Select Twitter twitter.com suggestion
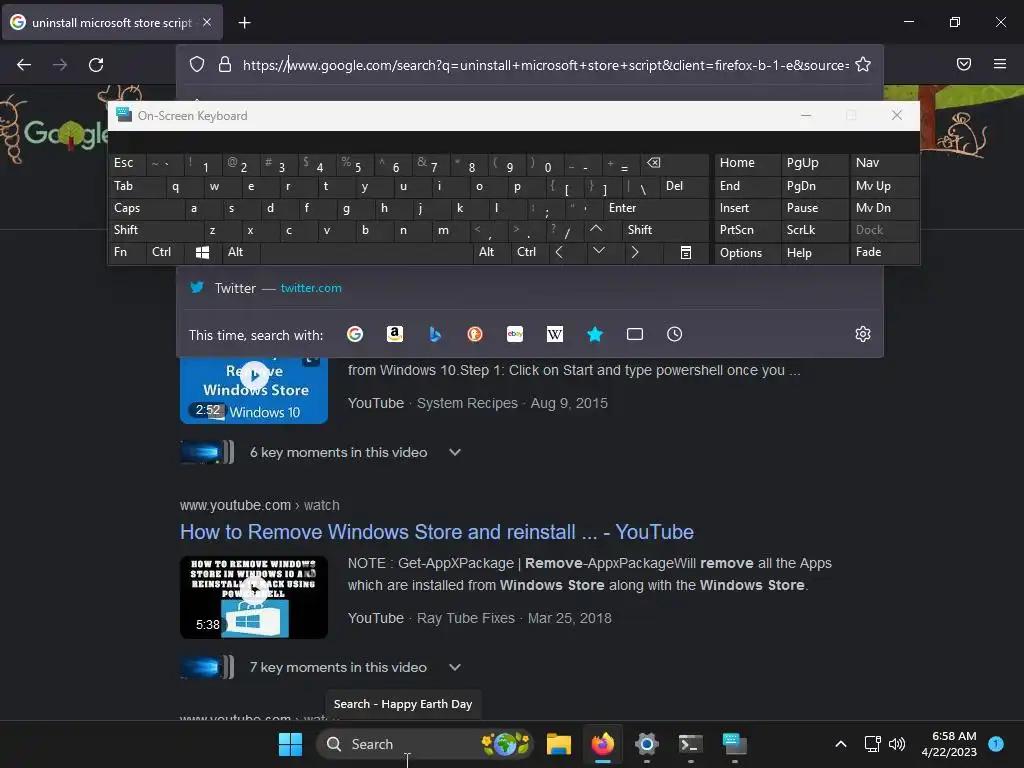Image resolution: width=1024 pixels, height=768 pixels. (529, 288)
